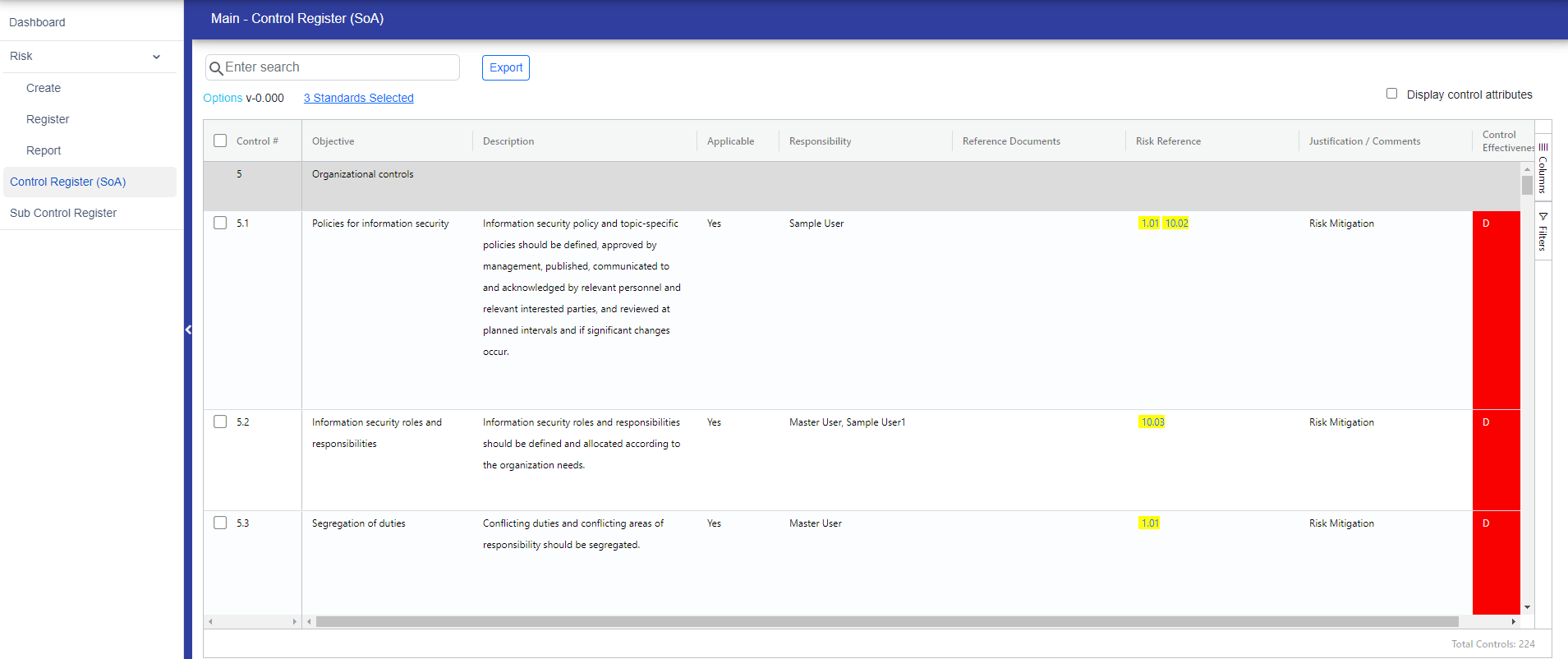Click the yellow 10.02 risk reference tag
This screenshot has width=1568, height=659.
pos(1176,224)
